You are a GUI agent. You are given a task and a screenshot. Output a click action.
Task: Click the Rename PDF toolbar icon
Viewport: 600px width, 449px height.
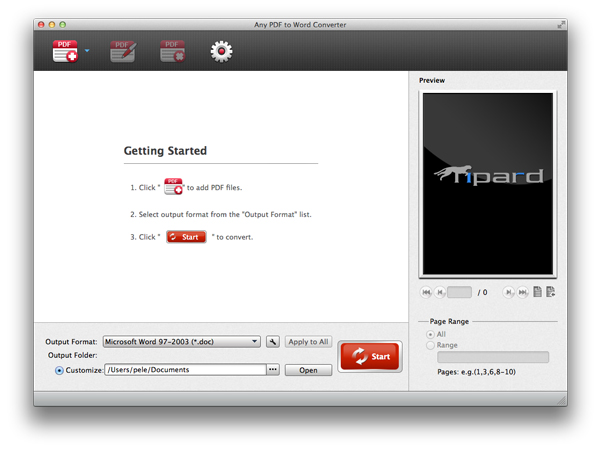coord(122,51)
